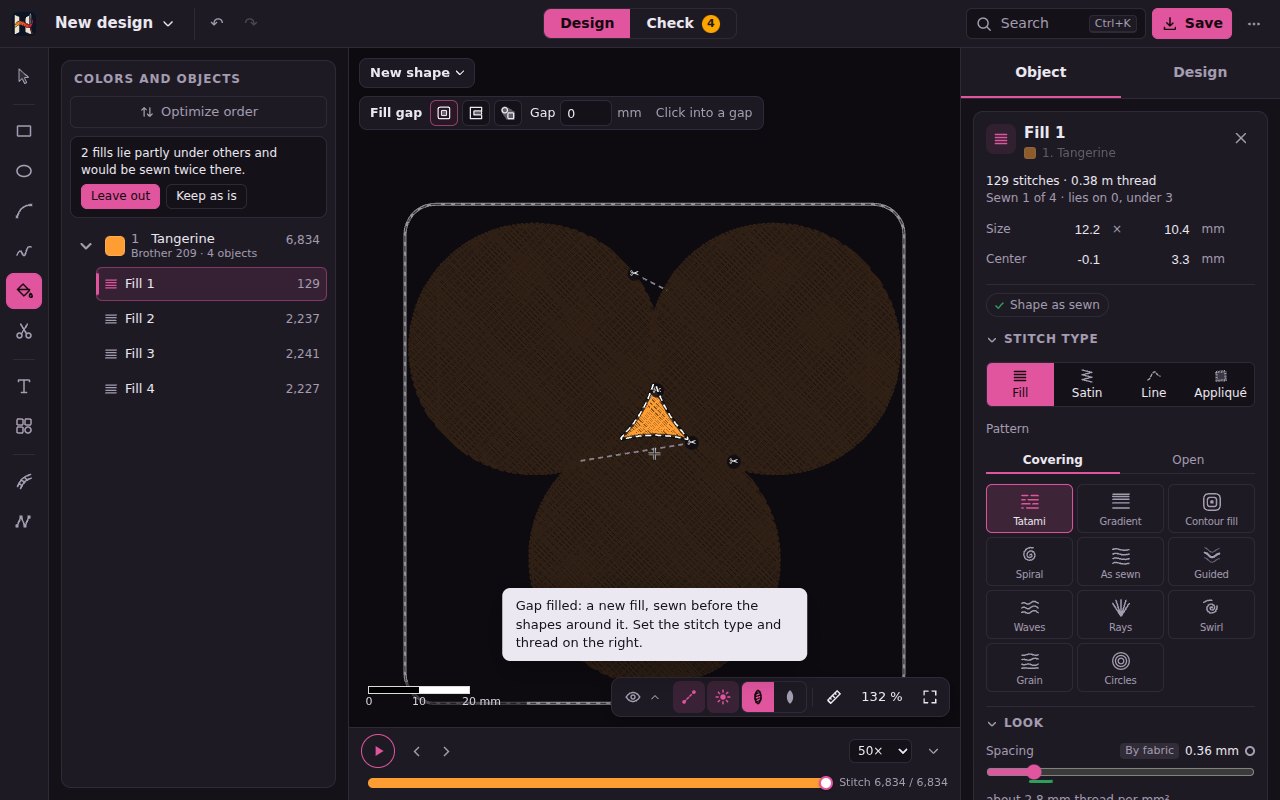
Task: Click the Keep as is button
Action: pyautogui.click(x=206, y=196)
